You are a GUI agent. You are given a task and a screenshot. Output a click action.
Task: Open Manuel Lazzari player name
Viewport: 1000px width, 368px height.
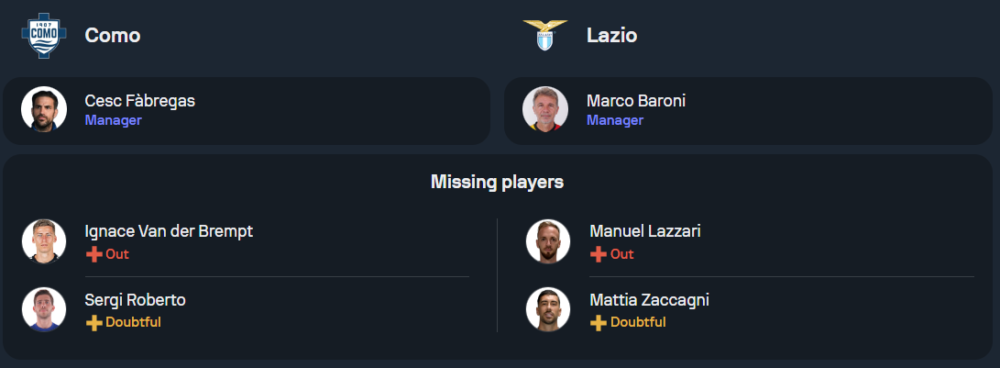point(645,231)
